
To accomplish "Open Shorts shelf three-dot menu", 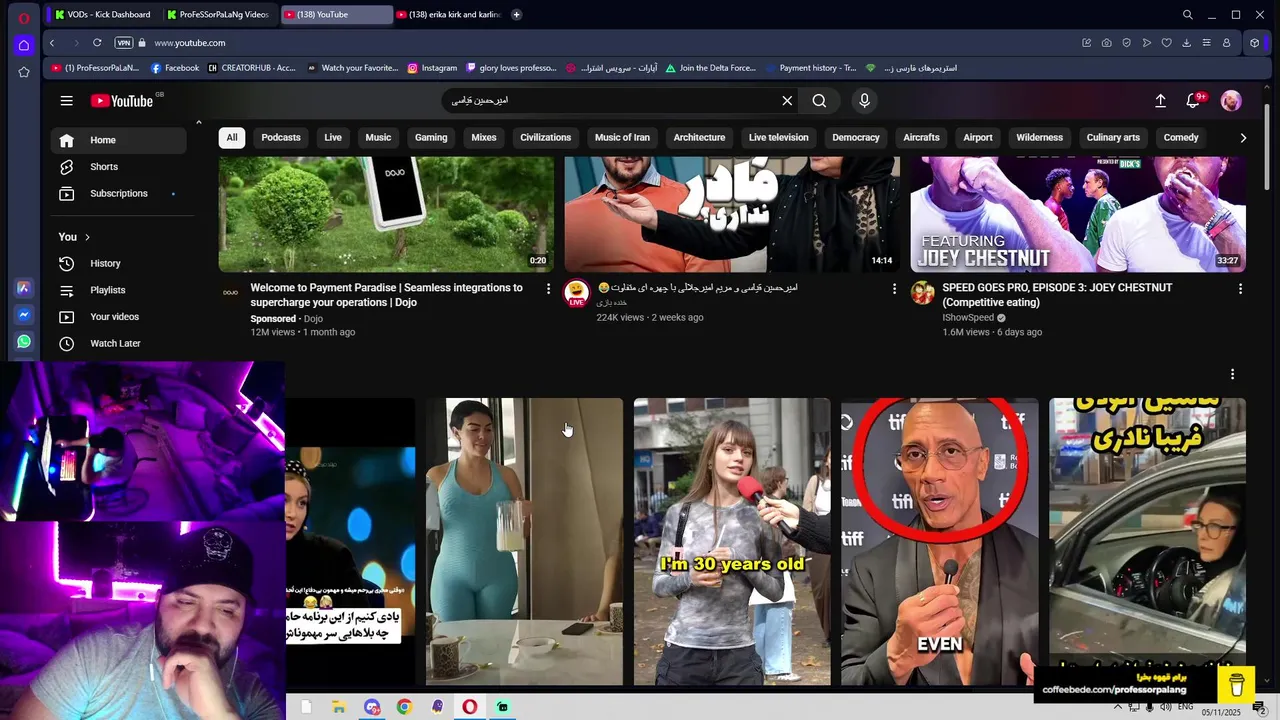I will (x=1232, y=374).
